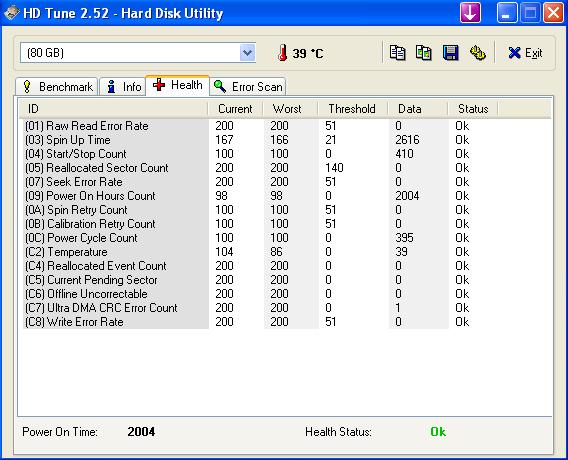Click the HD Tune title bar app icon

(x=12, y=13)
